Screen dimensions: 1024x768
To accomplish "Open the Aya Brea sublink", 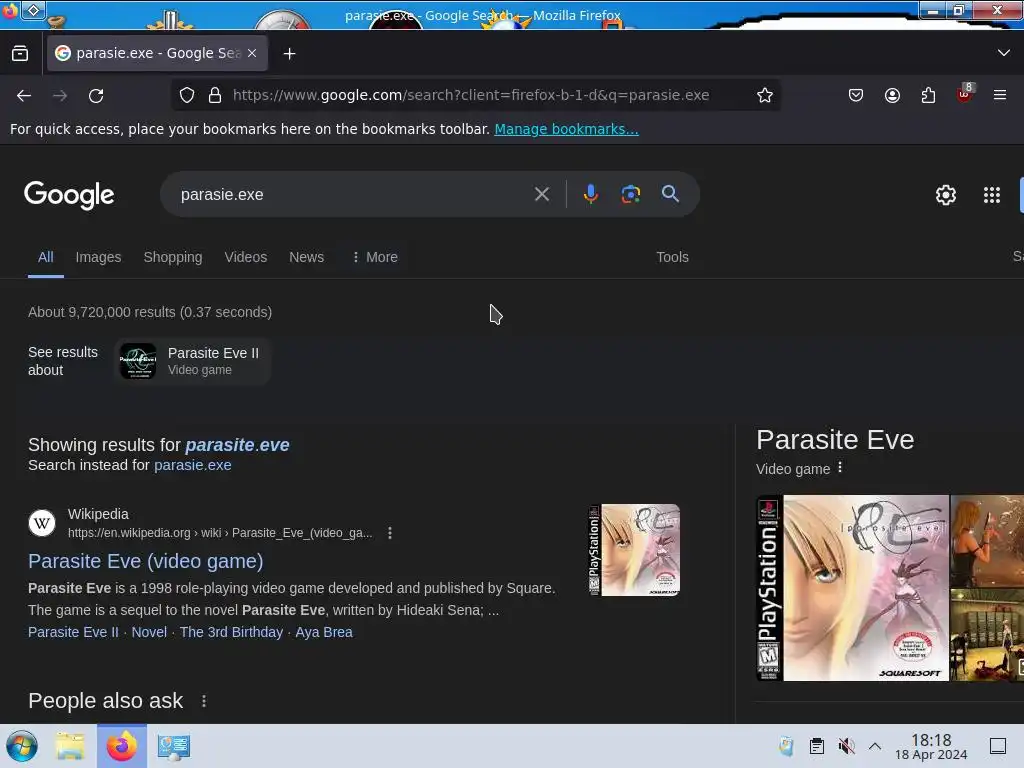I will 324,632.
